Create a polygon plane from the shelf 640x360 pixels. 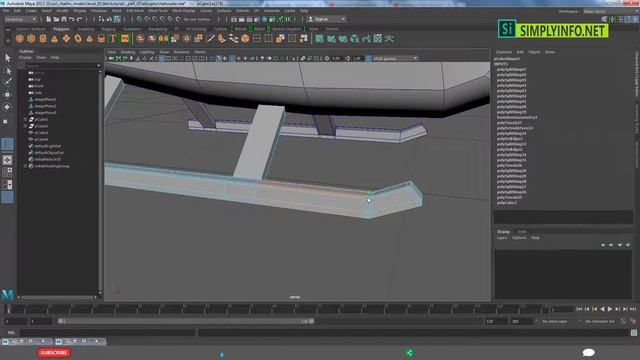point(66,39)
